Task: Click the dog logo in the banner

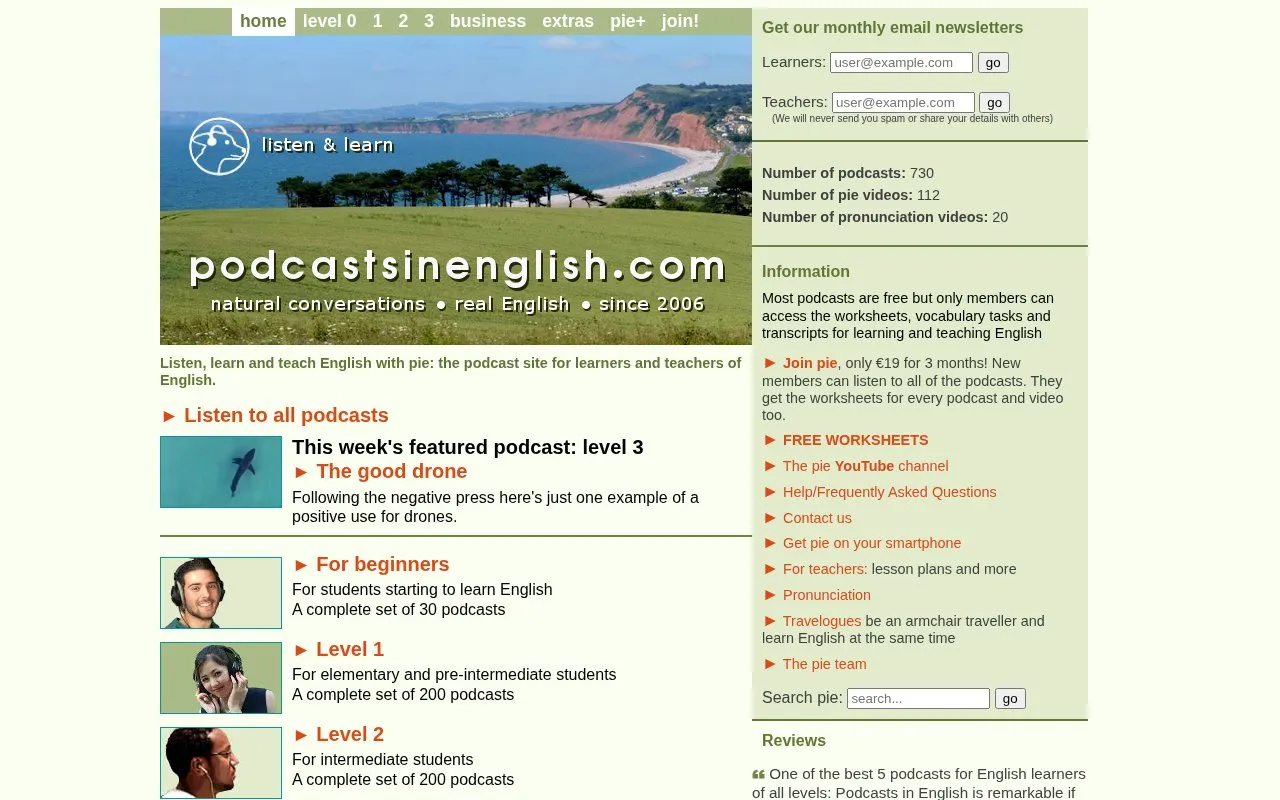Action: tap(219, 146)
